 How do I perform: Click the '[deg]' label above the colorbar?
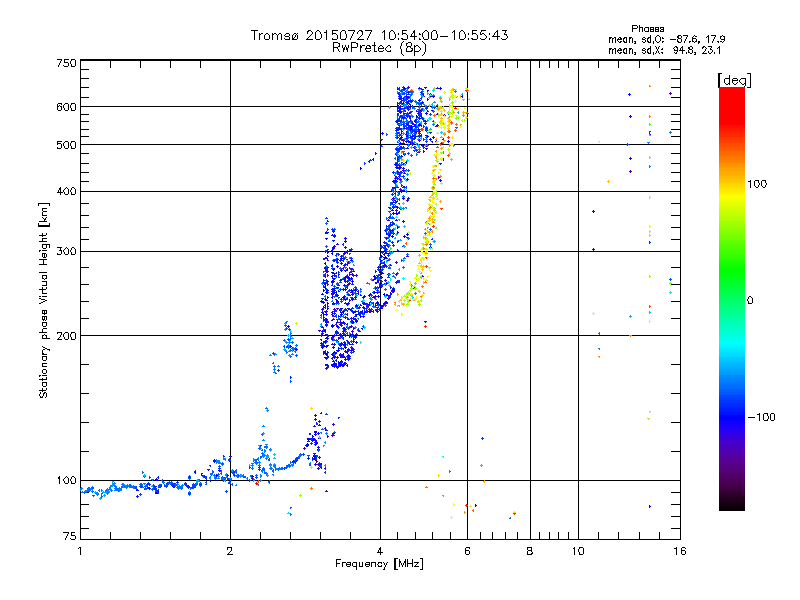coord(734,80)
